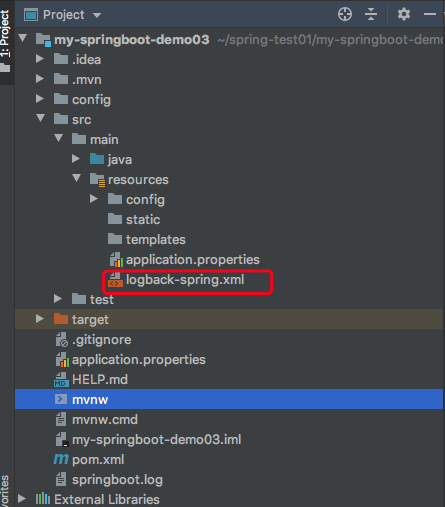Image resolution: width=445 pixels, height=507 pixels.
Task: Expand the java folder arrow
Action: [x=76, y=159]
